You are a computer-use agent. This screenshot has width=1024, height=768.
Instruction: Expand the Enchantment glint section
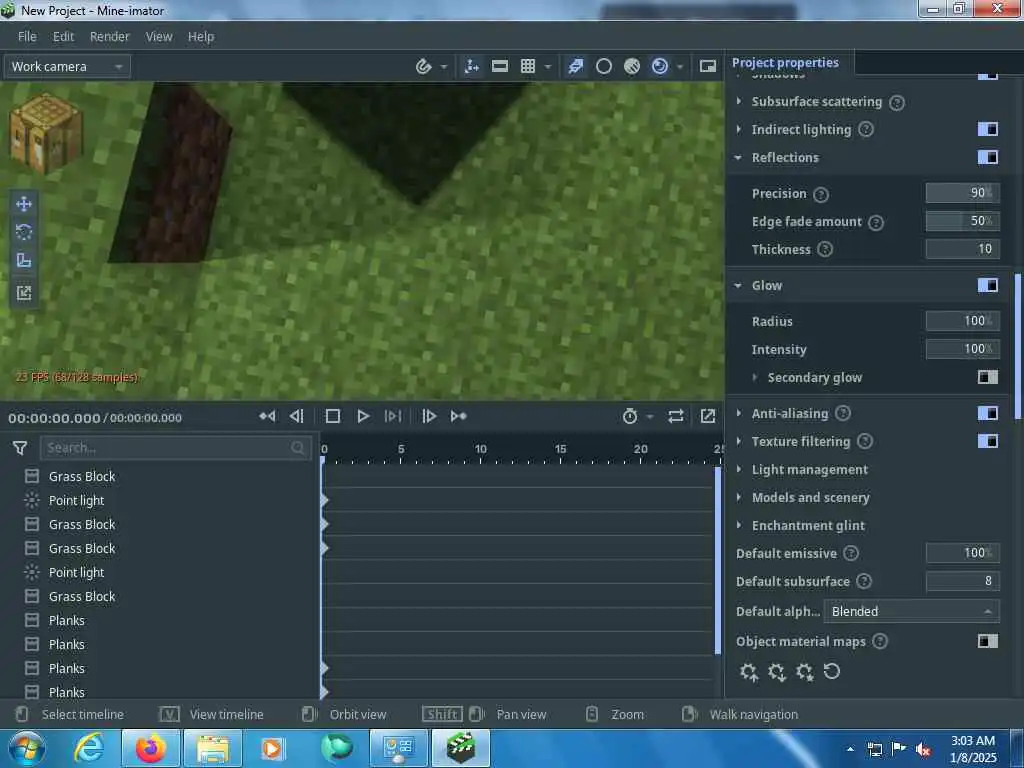(x=739, y=526)
